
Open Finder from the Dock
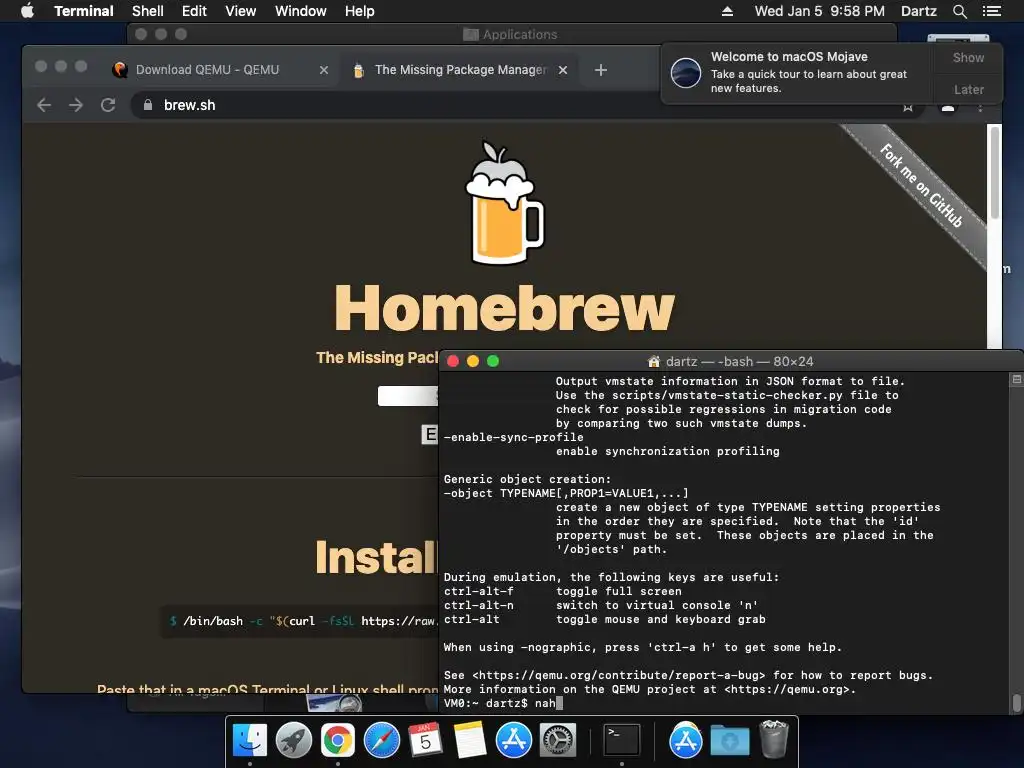point(249,741)
